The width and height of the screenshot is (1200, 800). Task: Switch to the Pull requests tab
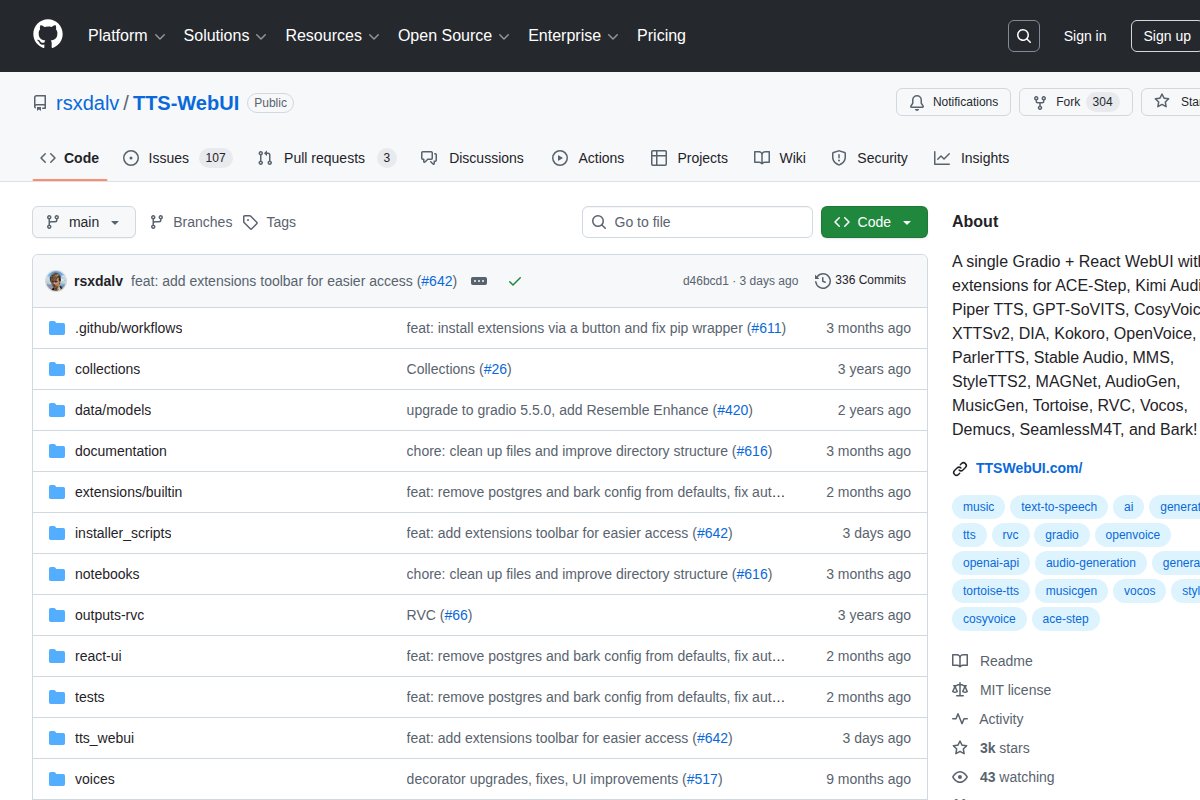click(x=326, y=158)
